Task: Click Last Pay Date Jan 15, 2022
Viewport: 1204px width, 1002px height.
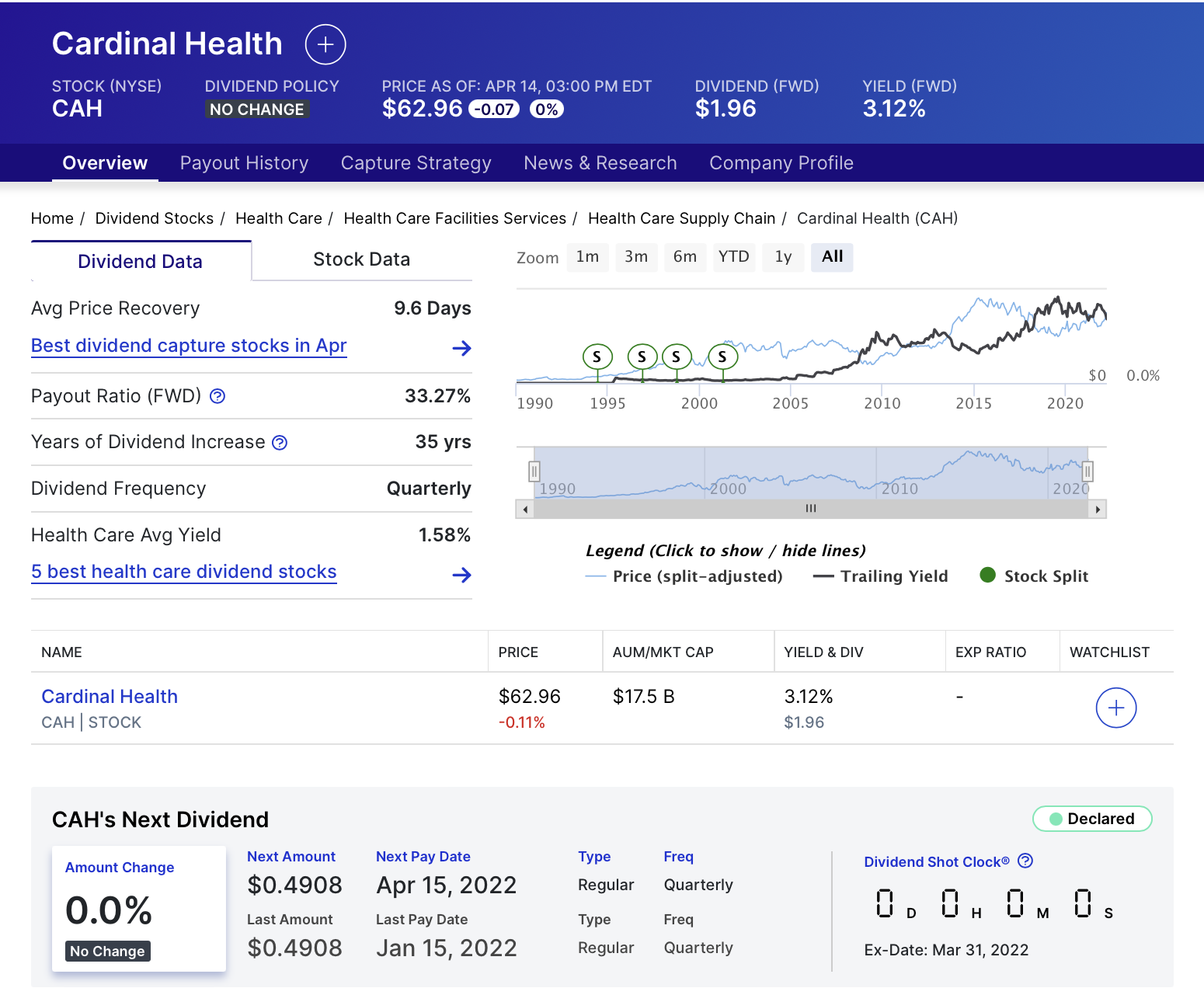Action: click(446, 948)
